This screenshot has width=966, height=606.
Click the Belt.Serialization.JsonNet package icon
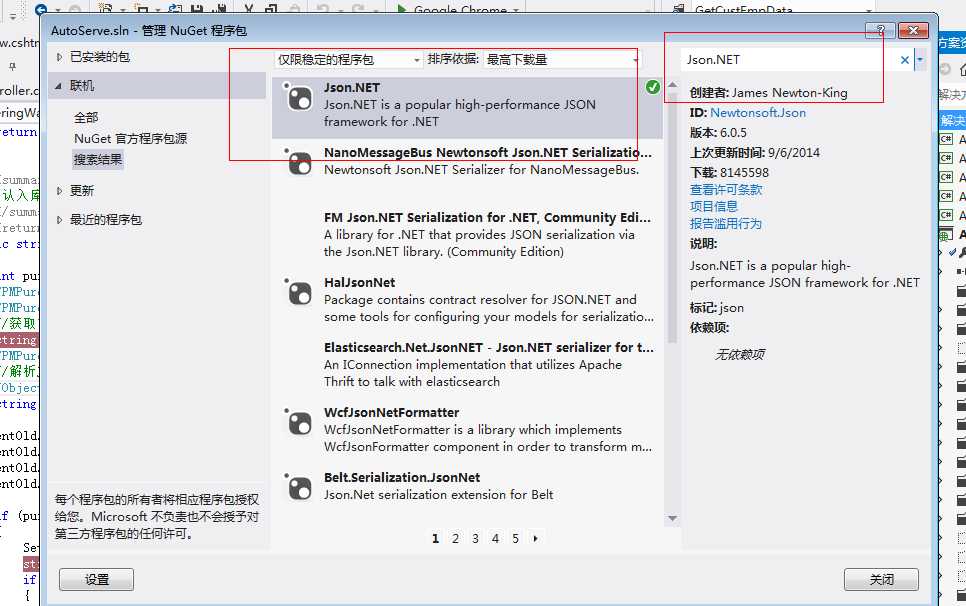(x=299, y=487)
